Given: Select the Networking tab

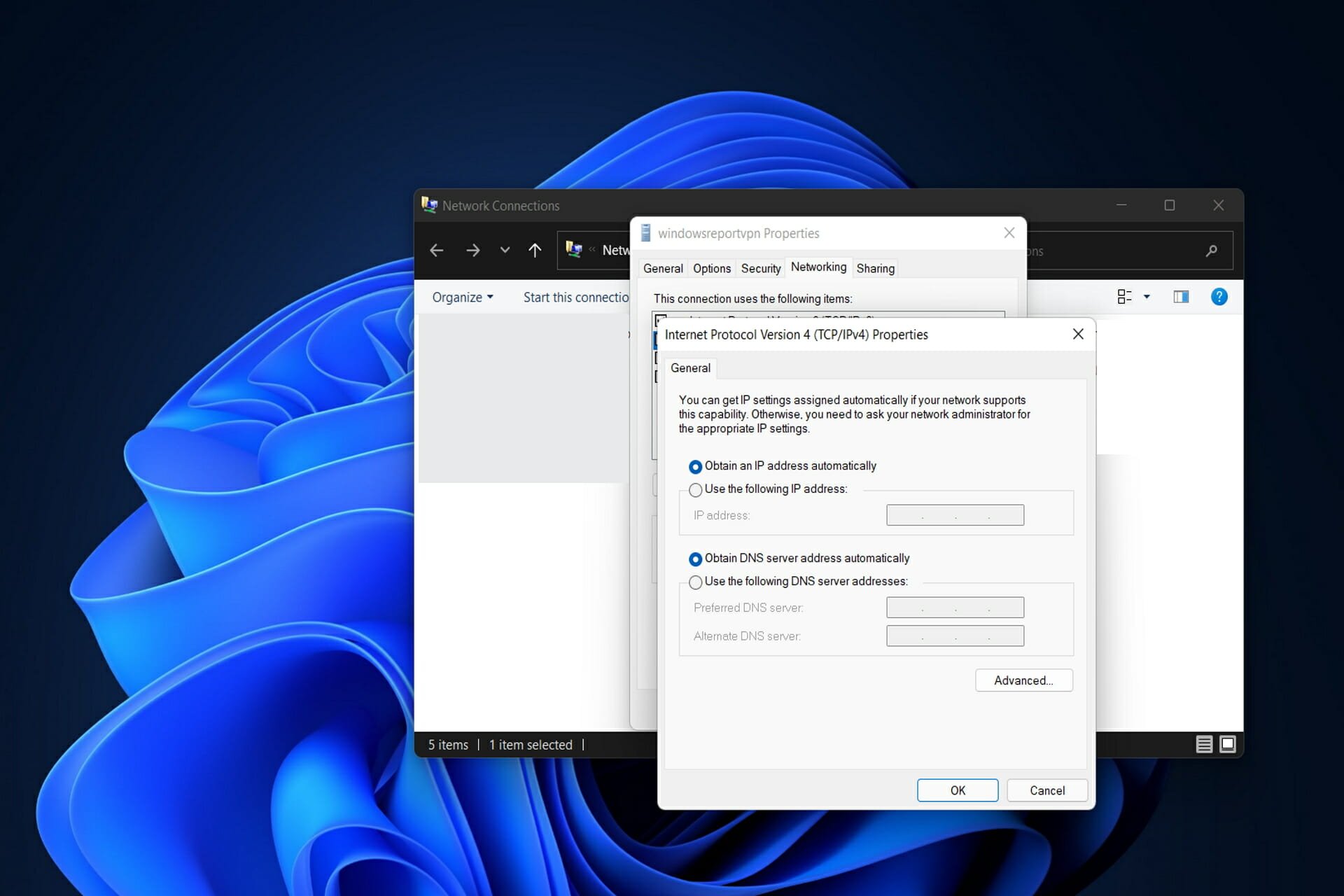Looking at the screenshot, I should coord(818,267).
